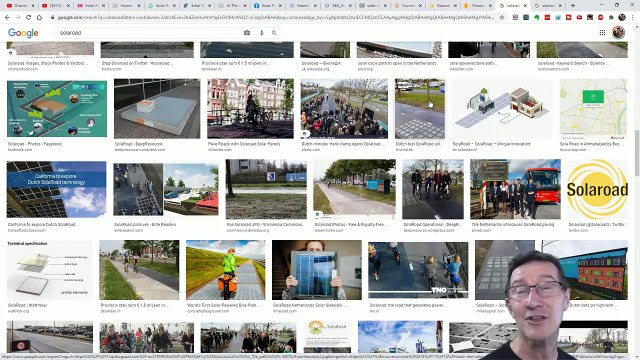Close the active solaroad search tab
Screen dimensions: 640x360
point(525,6)
